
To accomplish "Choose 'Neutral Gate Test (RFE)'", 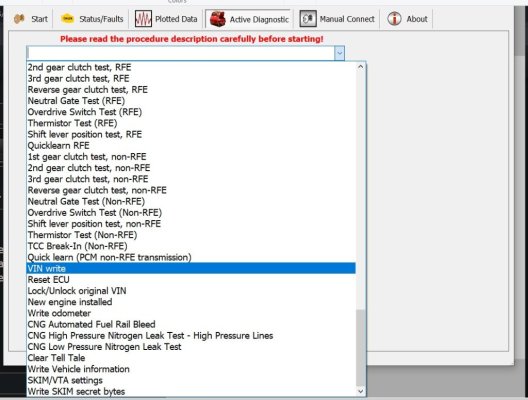I will pos(191,101).
